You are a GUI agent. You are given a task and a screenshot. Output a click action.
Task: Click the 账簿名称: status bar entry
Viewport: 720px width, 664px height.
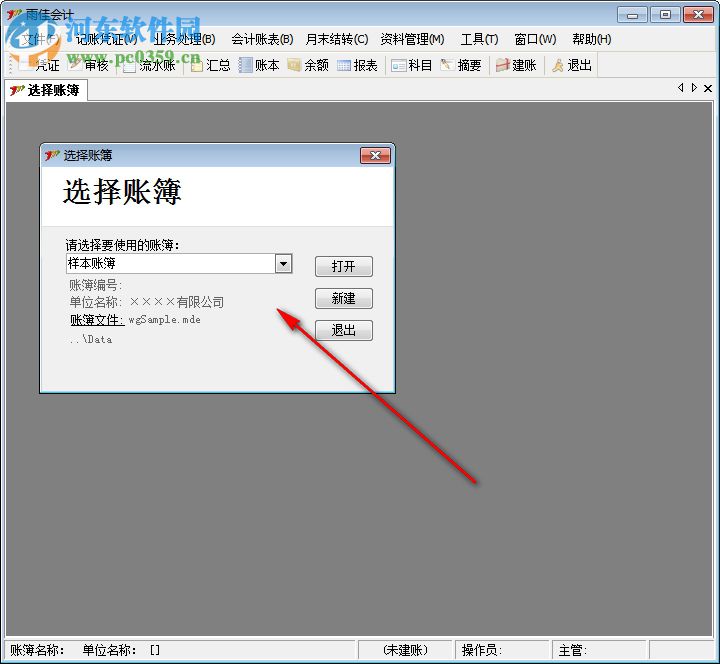pos(37,650)
